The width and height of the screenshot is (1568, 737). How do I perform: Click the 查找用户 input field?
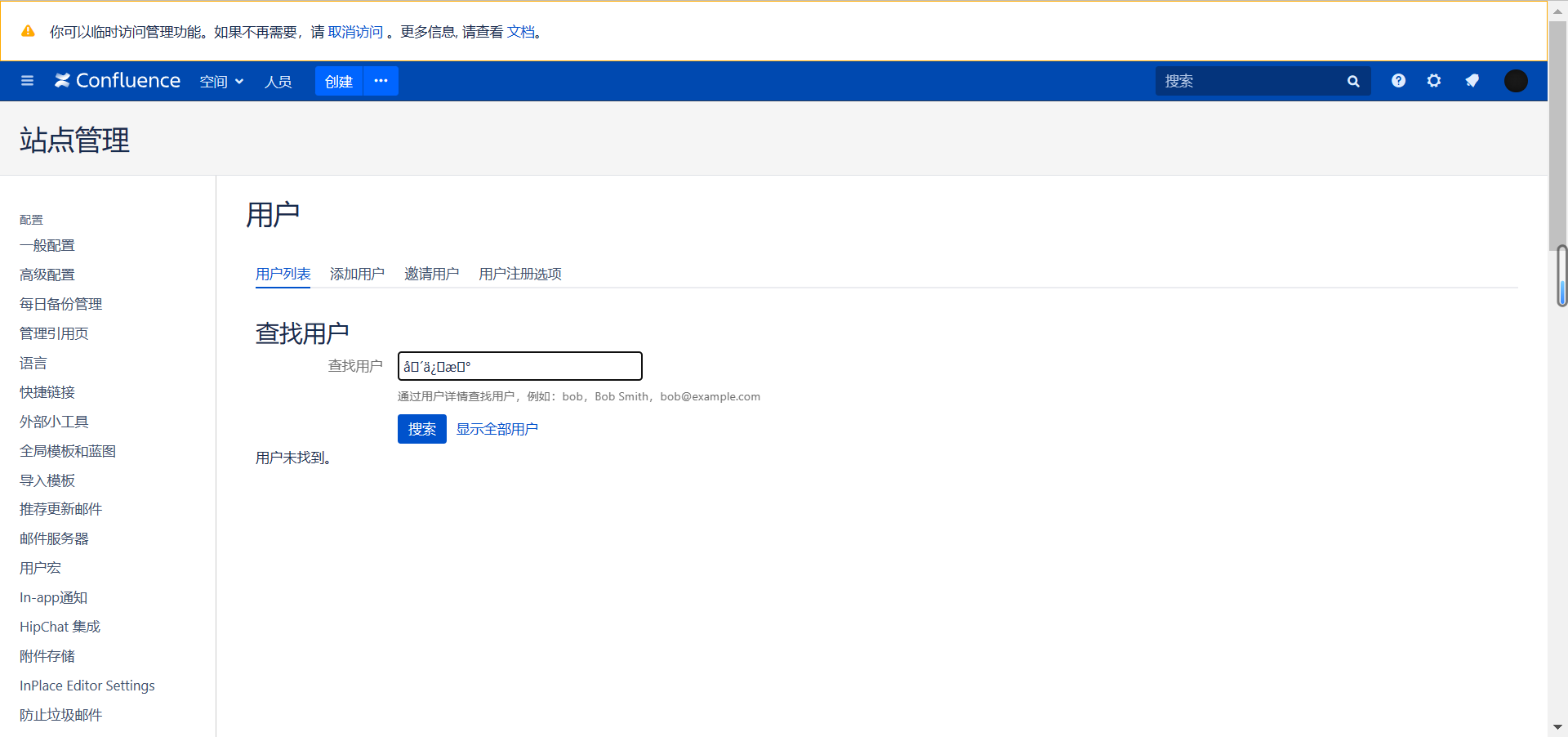(519, 365)
